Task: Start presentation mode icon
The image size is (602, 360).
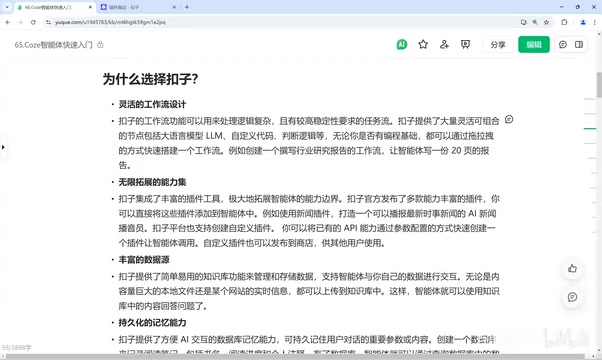Action: [x=465, y=45]
